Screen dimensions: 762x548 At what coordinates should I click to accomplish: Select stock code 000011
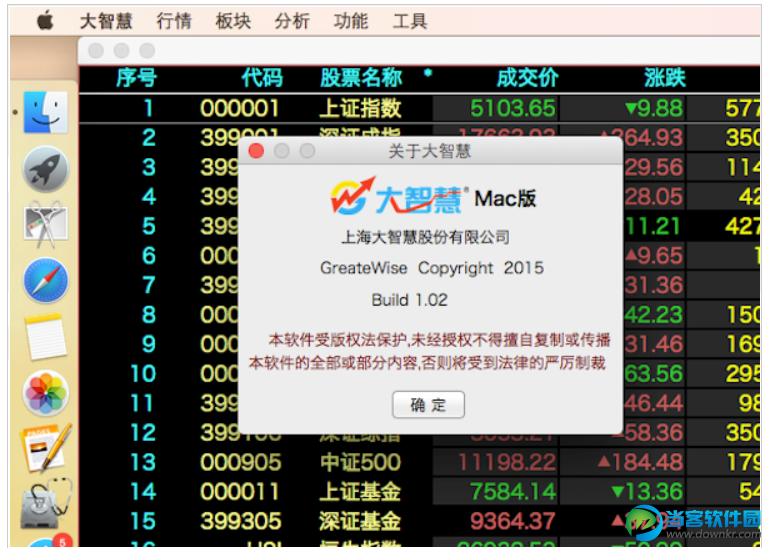[240, 492]
